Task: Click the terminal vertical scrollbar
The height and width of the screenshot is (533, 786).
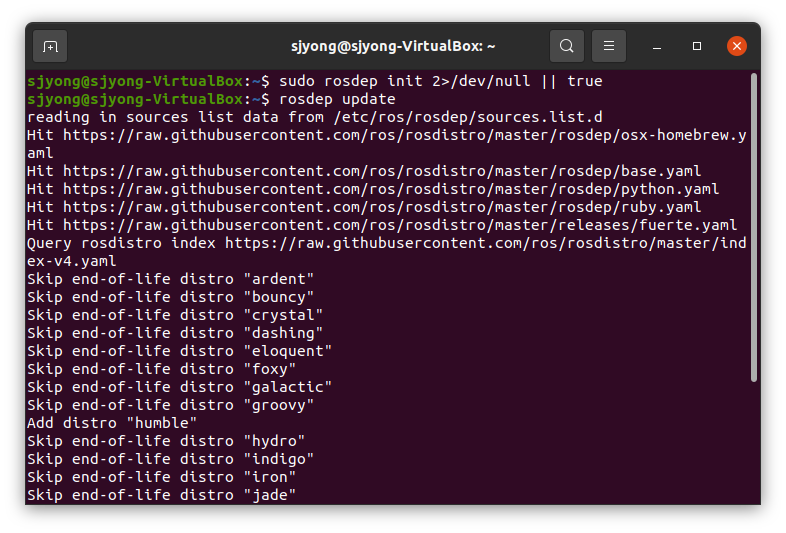Action: click(753, 228)
